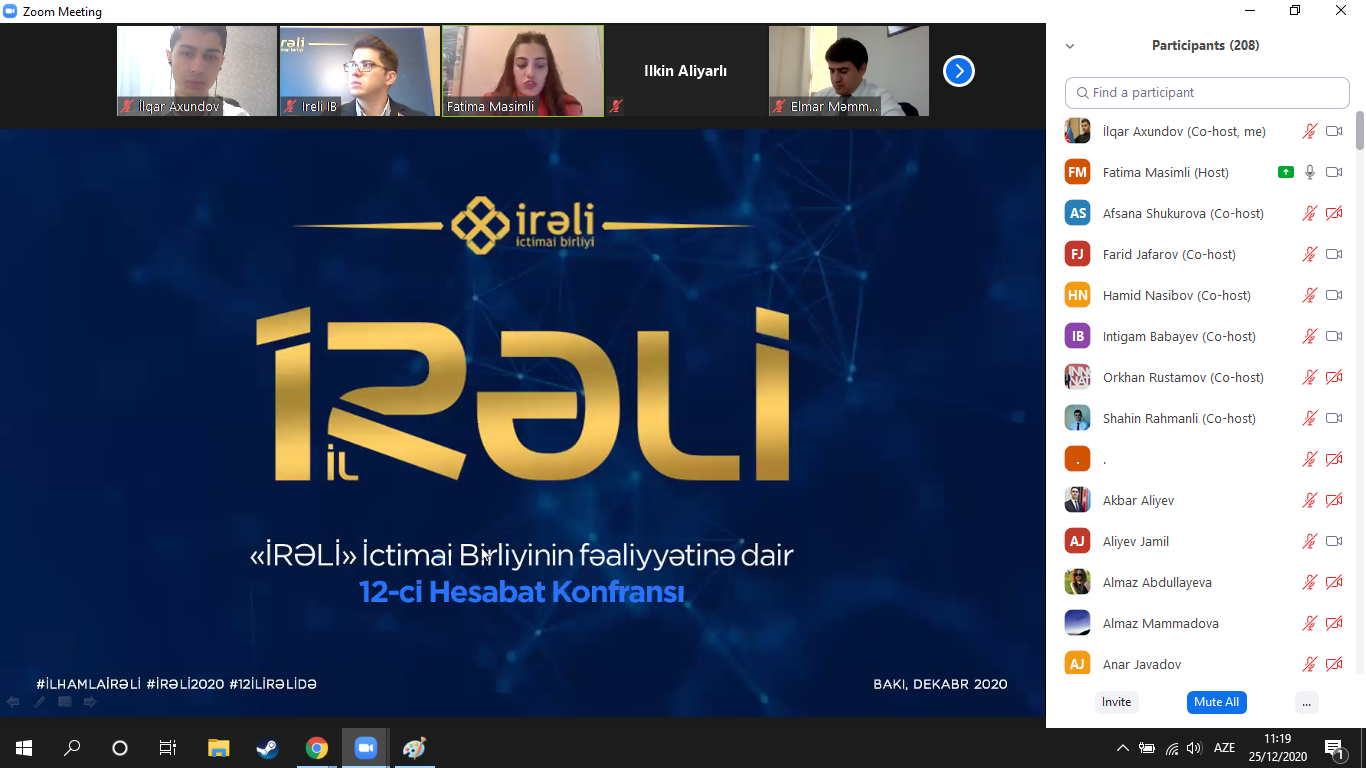Open the Windows Start menu

click(24, 747)
